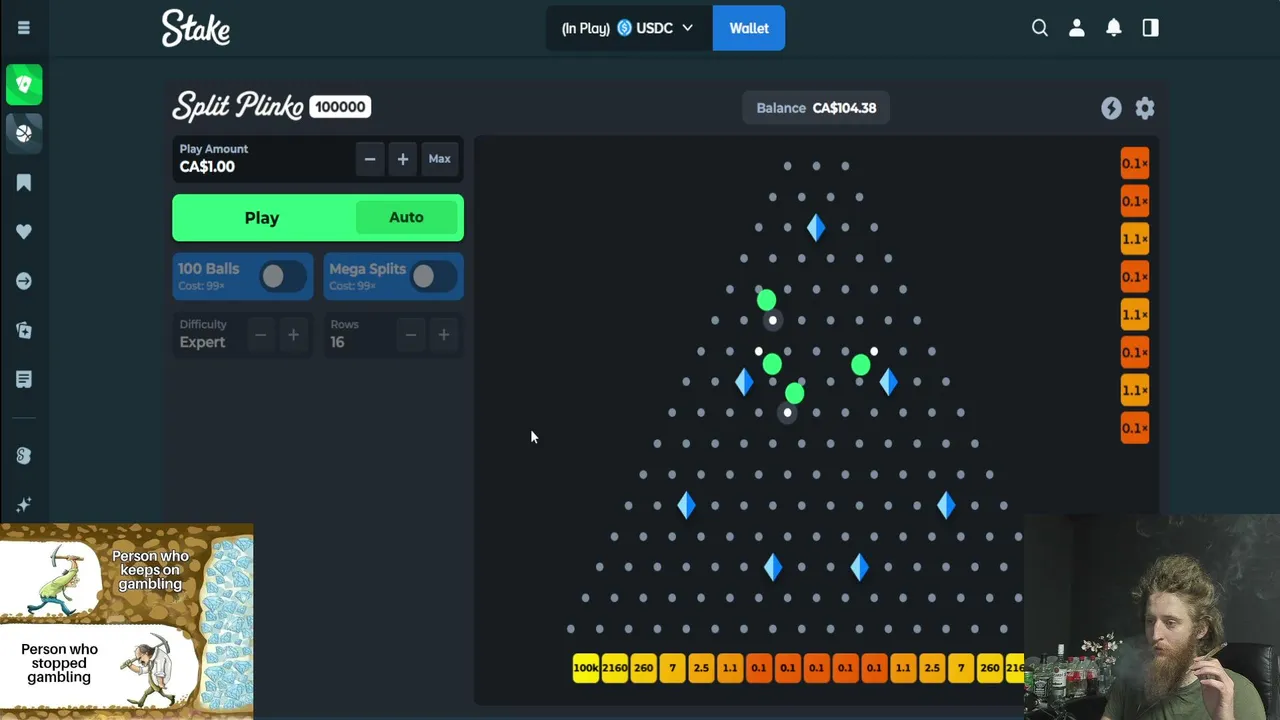Add Rows with the plus button
Viewport: 1280px width, 720px height.
(x=443, y=335)
